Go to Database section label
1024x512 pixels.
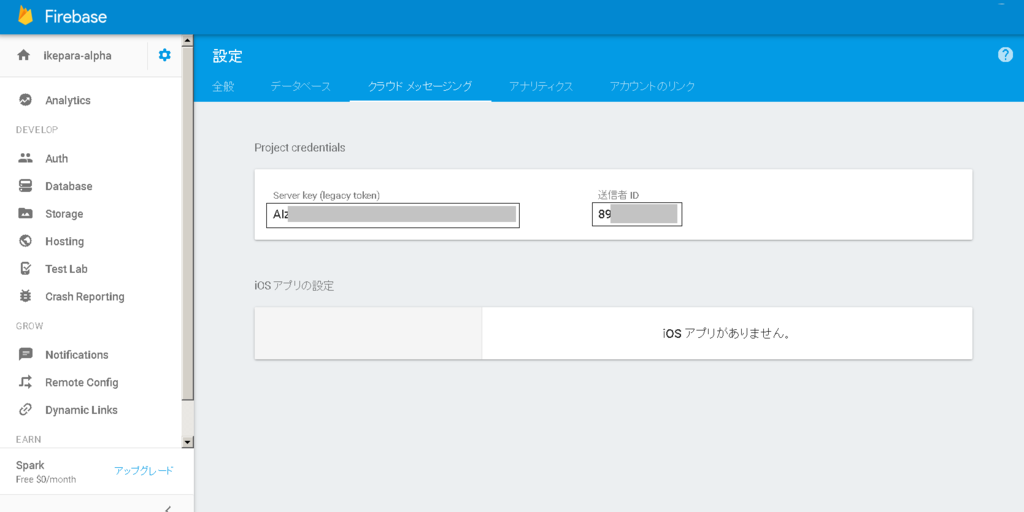69,186
